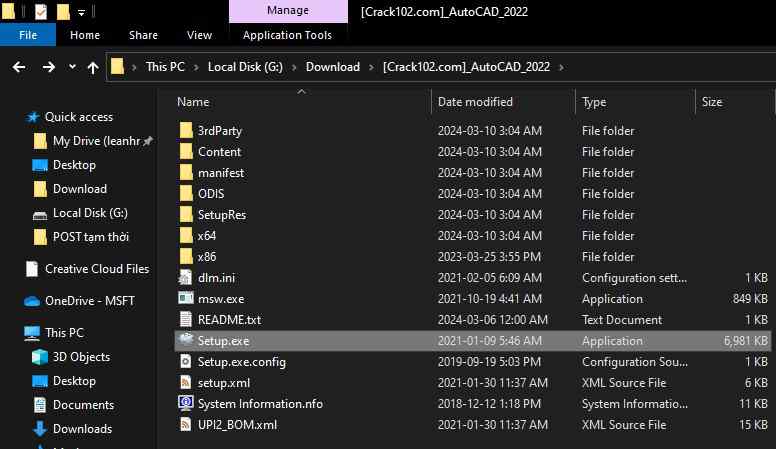Click the setup.xml file icon

(x=185, y=383)
